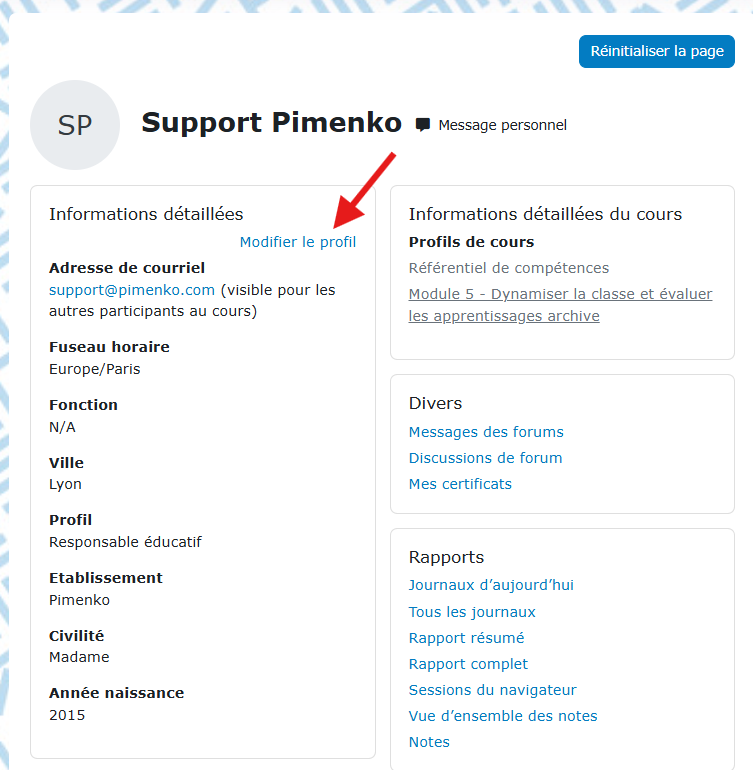Click the Informations détaillées du cours heading
Screen dimensions: 753x770
coord(545,214)
